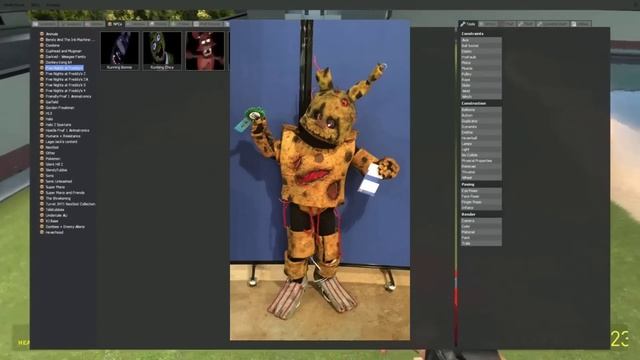Click the VJ Base category icon
Screen dimensions: 640x360
click(x=42, y=221)
